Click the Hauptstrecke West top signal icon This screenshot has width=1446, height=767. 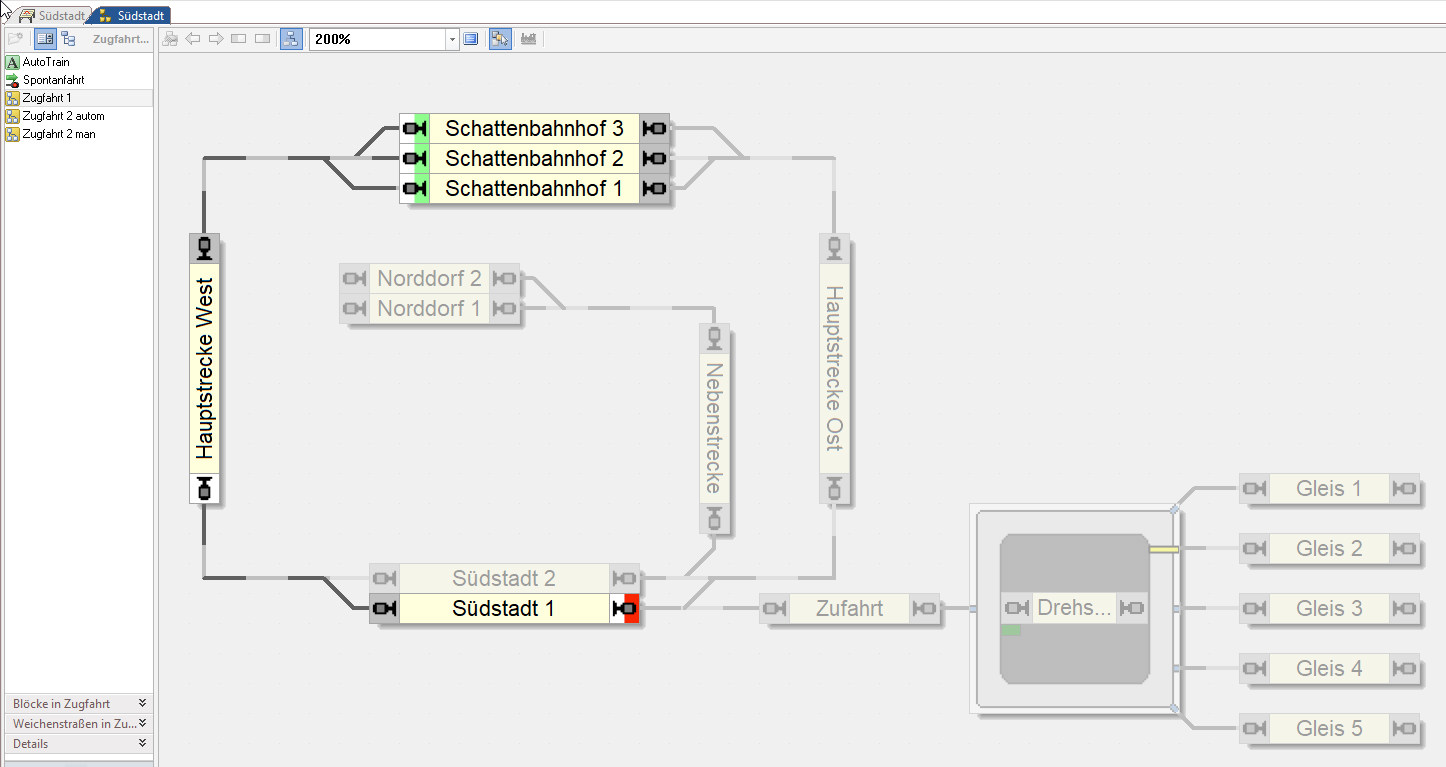point(204,247)
